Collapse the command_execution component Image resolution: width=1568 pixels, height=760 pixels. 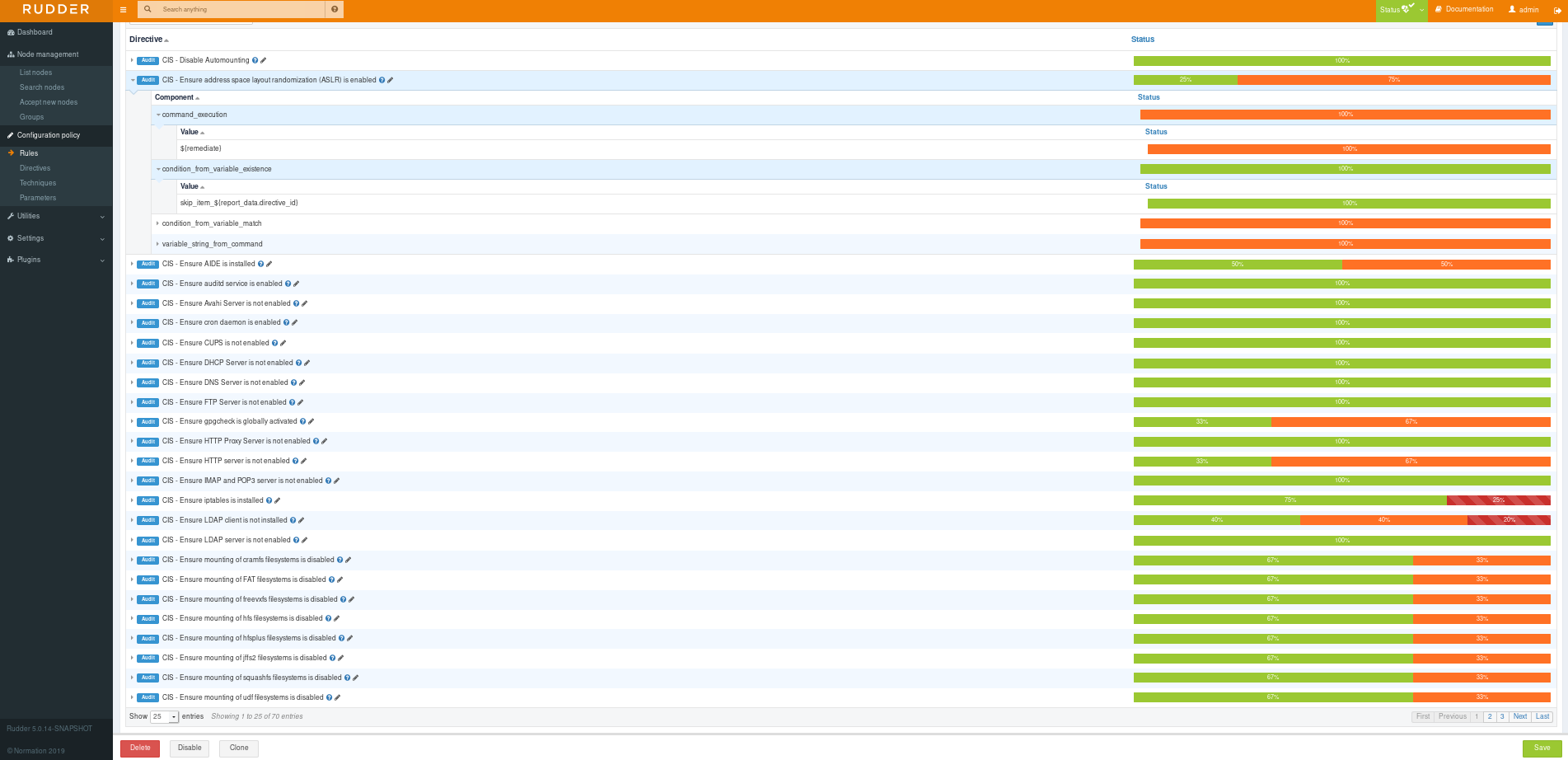pos(158,115)
